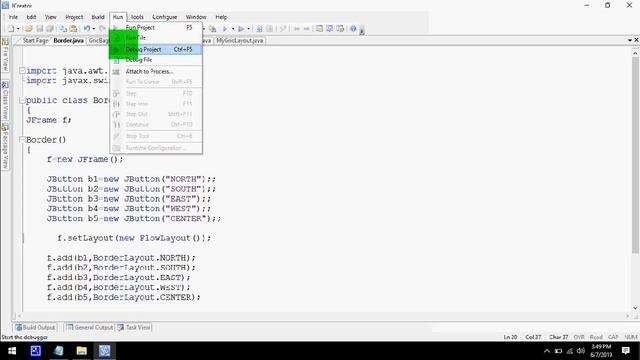Click the OVR indicator in status bar
Screen dimensions: 640x360
(579, 337)
